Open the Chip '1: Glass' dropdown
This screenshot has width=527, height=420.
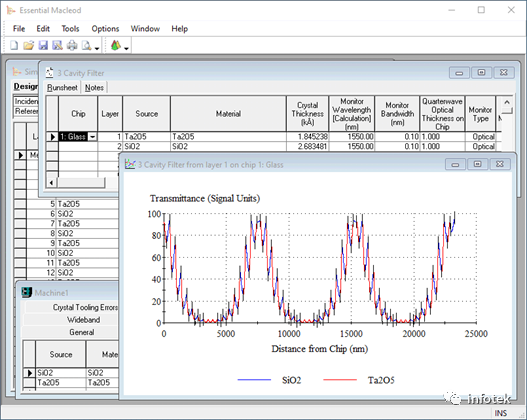pyautogui.click(x=92, y=137)
